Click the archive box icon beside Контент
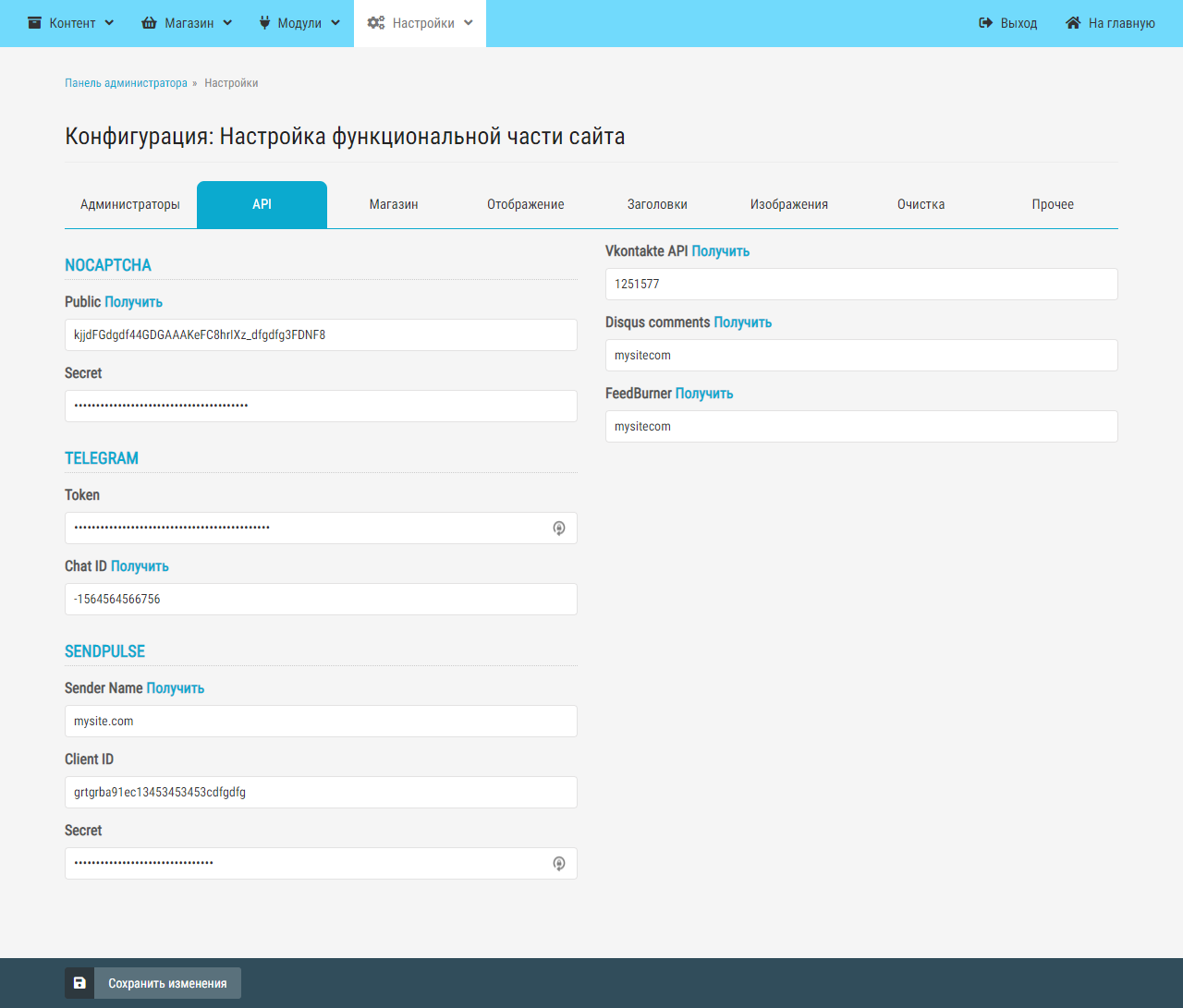Screen dimensions: 1183x1008 [x=35, y=23]
